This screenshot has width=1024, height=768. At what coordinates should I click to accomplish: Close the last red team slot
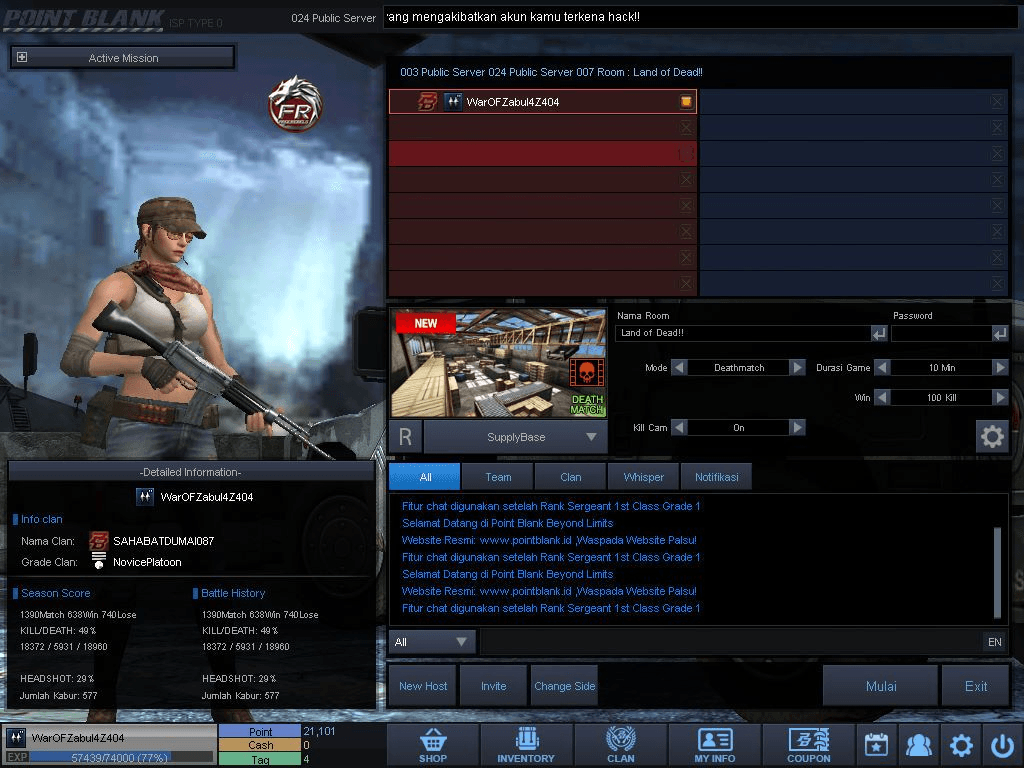click(686, 283)
